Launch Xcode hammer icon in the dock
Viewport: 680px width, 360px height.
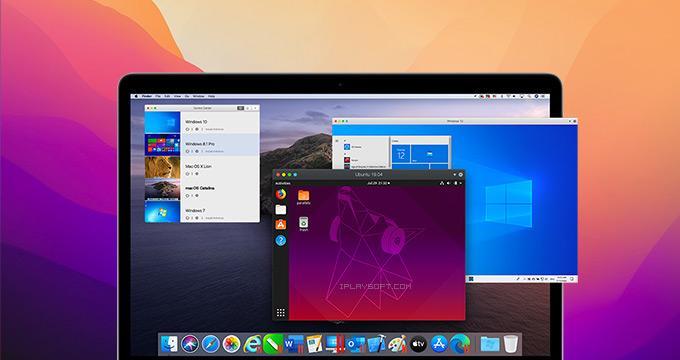click(x=376, y=344)
